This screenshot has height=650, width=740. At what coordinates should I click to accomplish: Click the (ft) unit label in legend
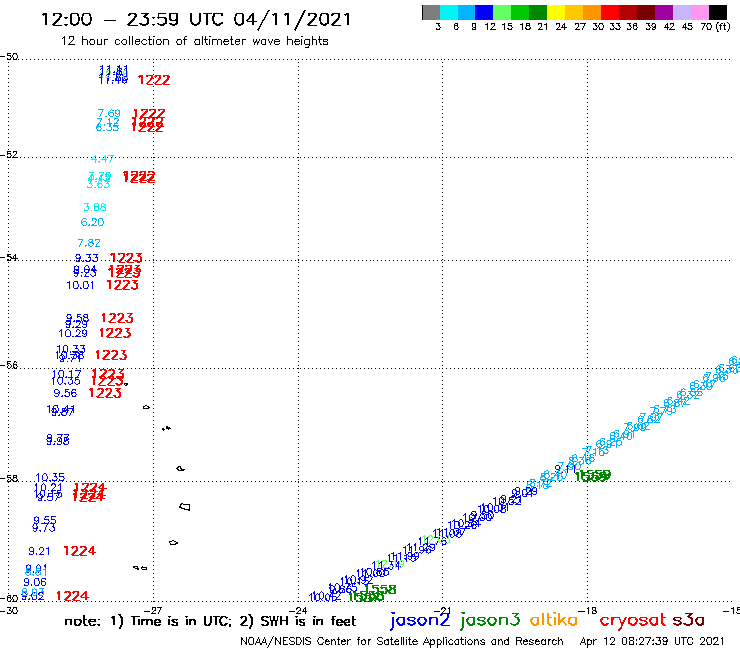tap(722, 26)
